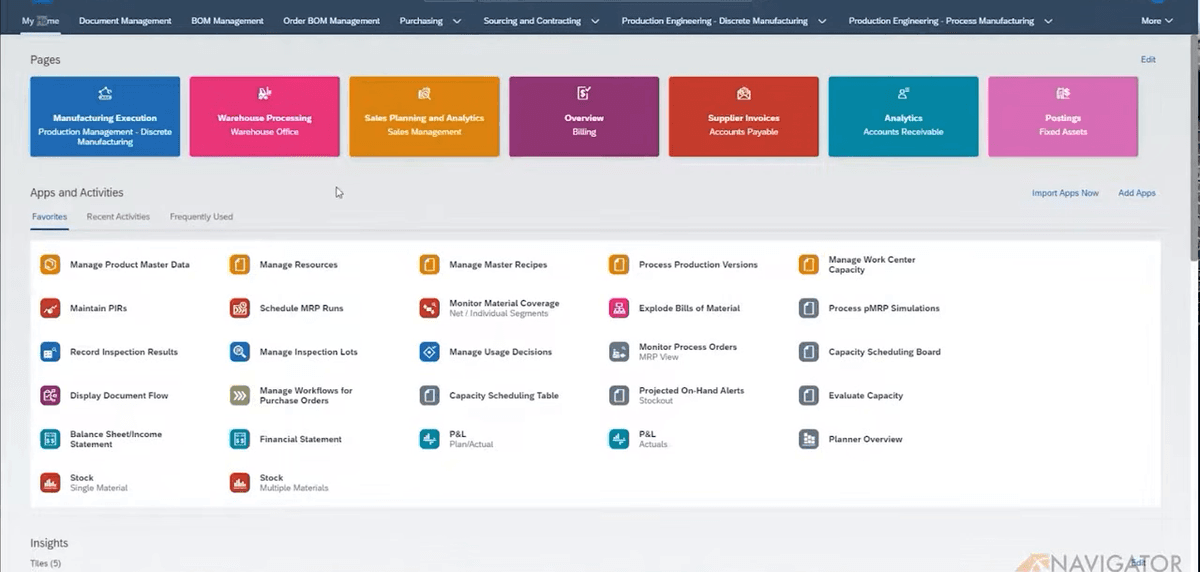Open Projected On-Hand Alerts icon
Screen dimensions: 1200x572
pyautogui.click(x=619, y=396)
